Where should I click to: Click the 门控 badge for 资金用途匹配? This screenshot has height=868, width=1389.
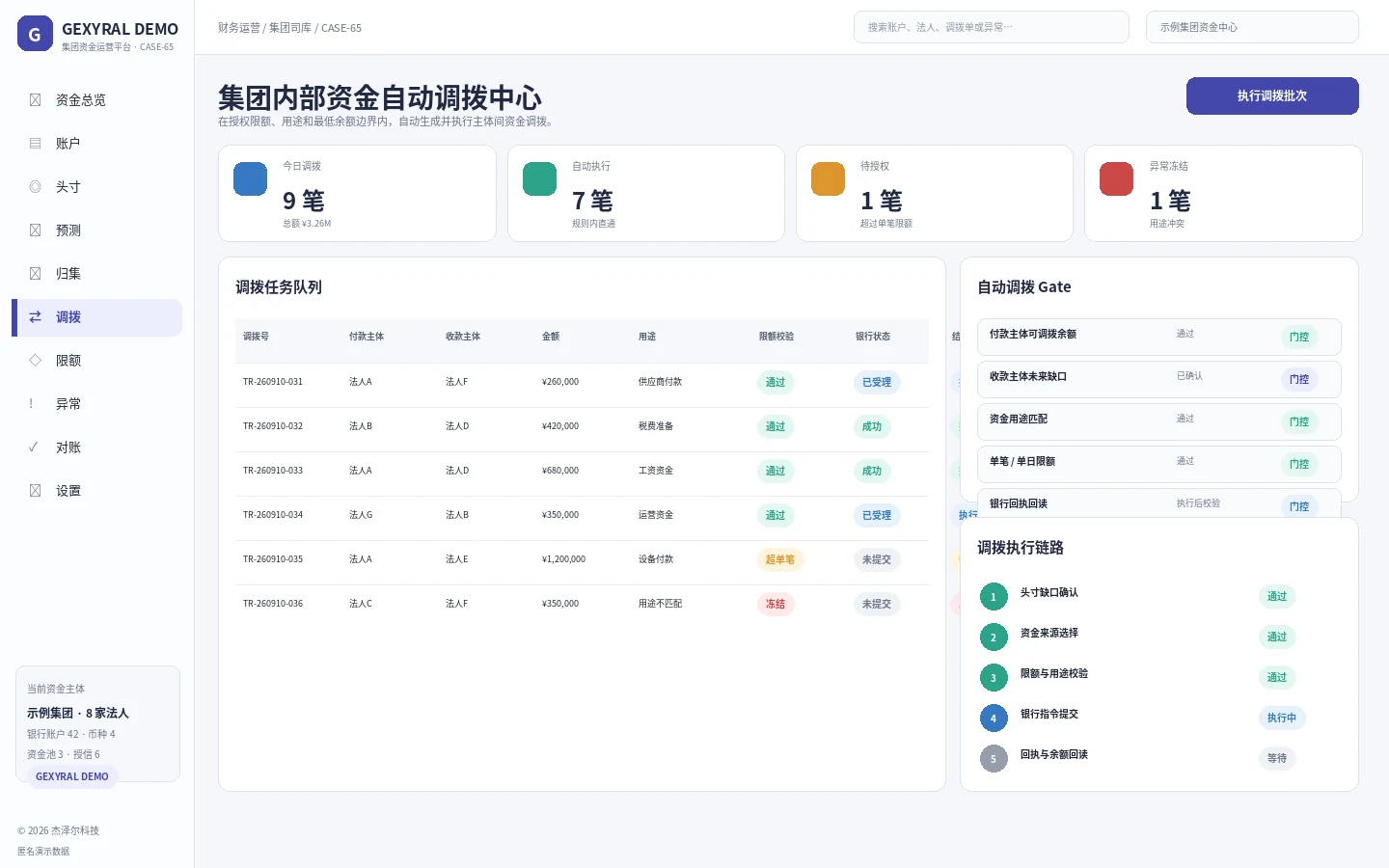(x=1299, y=421)
